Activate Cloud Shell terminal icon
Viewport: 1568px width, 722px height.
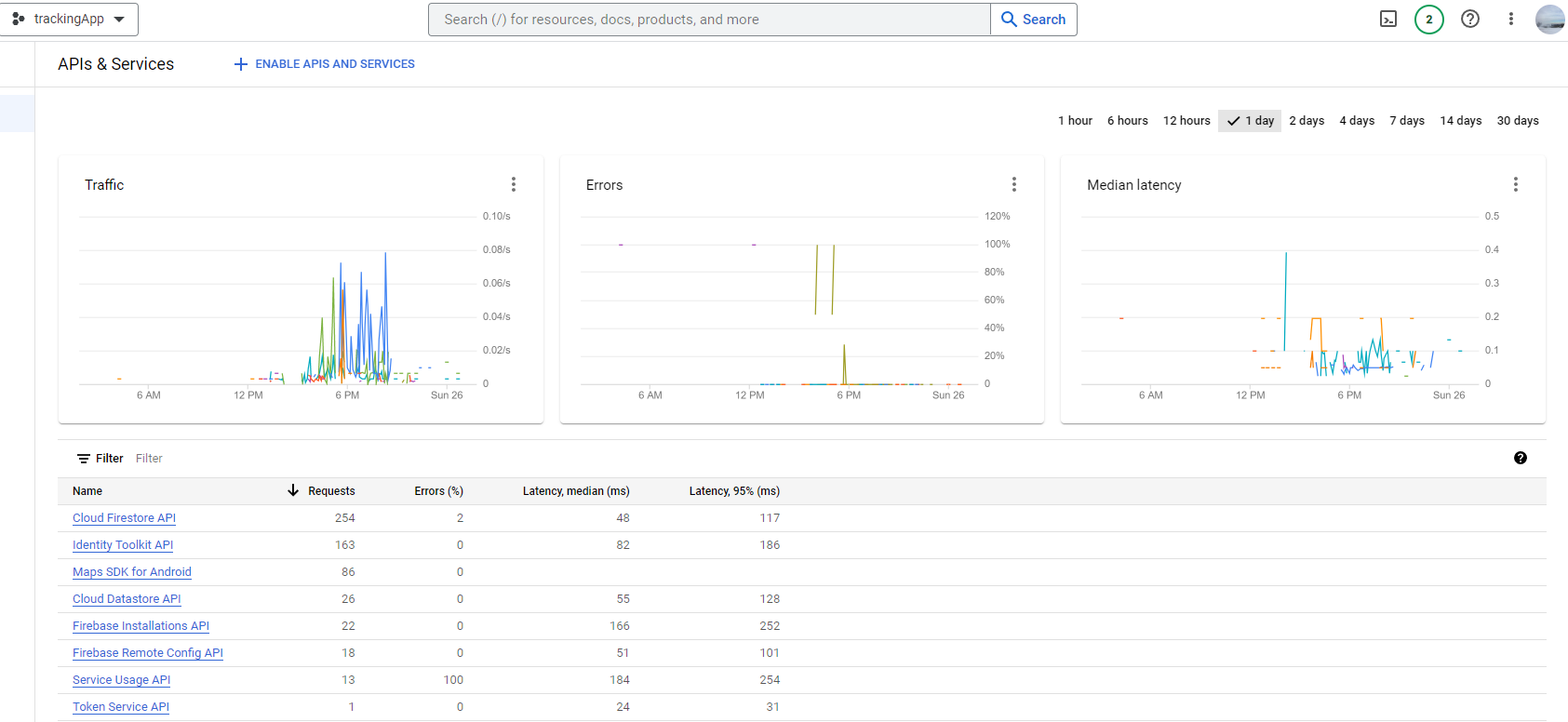tap(1388, 20)
